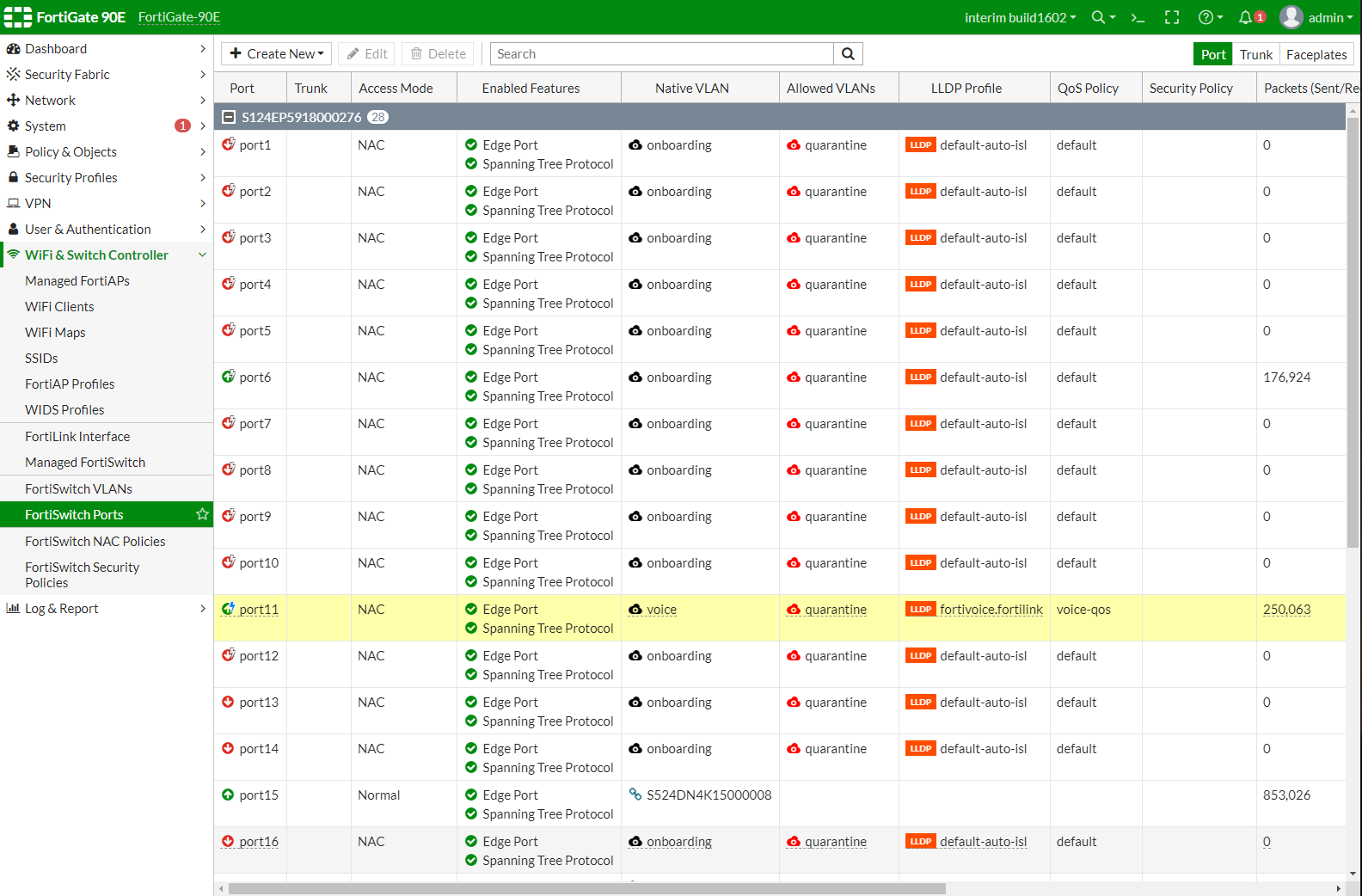This screenshot has width=1362, height=896.
Task: Collapse the WiFi & Switch Controller menu
Action: [107, 255]
